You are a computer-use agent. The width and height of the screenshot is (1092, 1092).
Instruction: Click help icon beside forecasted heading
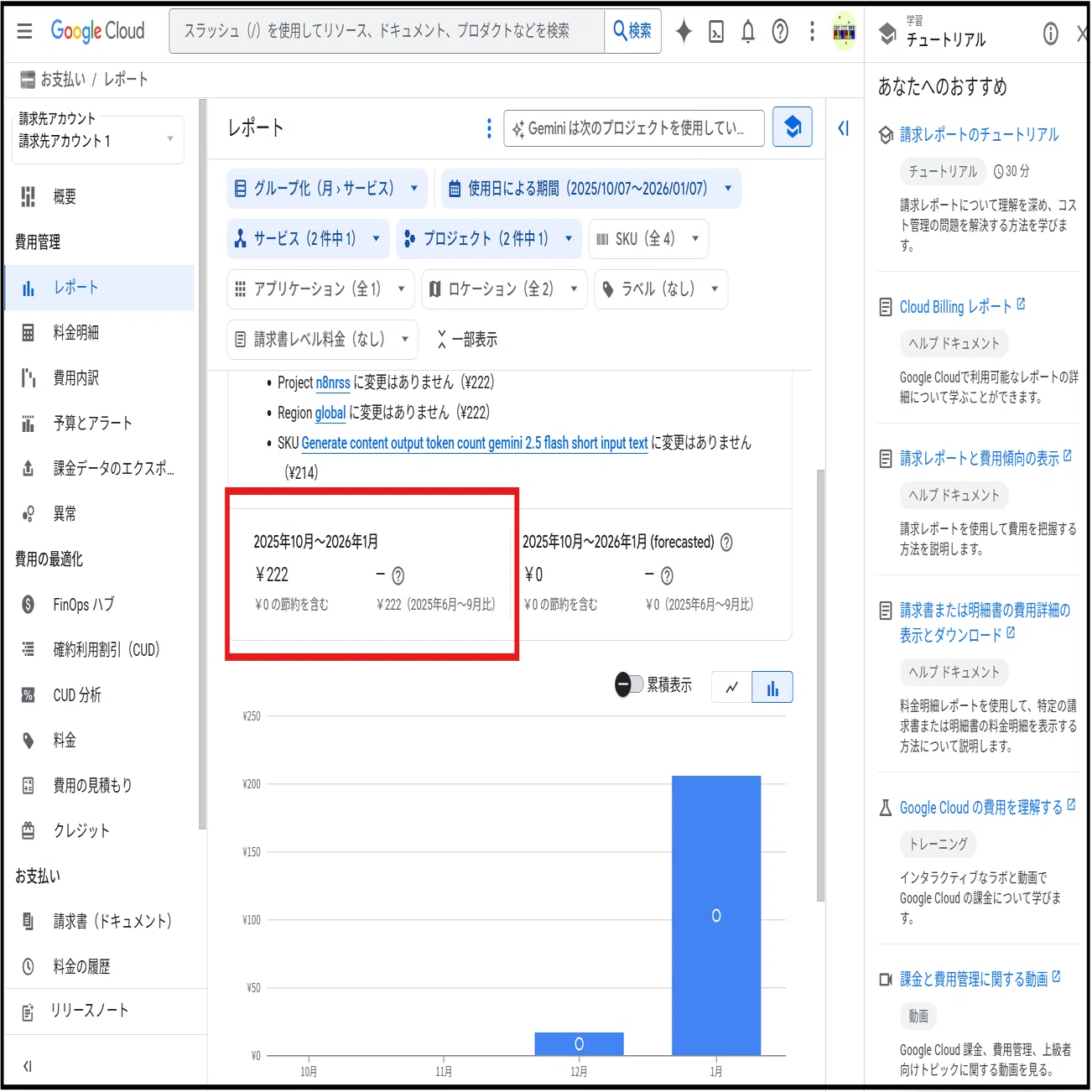pyautogui.click(x=726, y=543)
